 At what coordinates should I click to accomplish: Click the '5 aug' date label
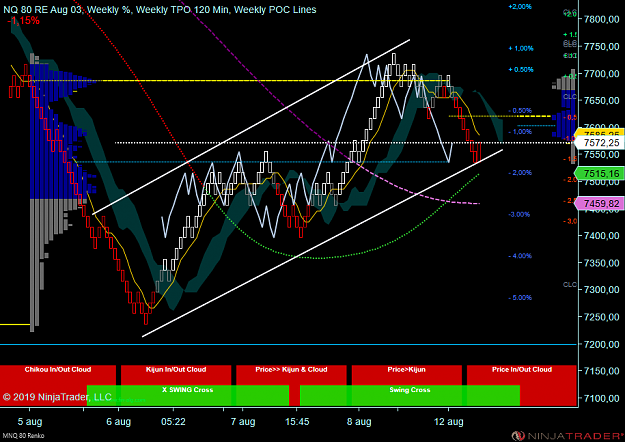point(30,422)
